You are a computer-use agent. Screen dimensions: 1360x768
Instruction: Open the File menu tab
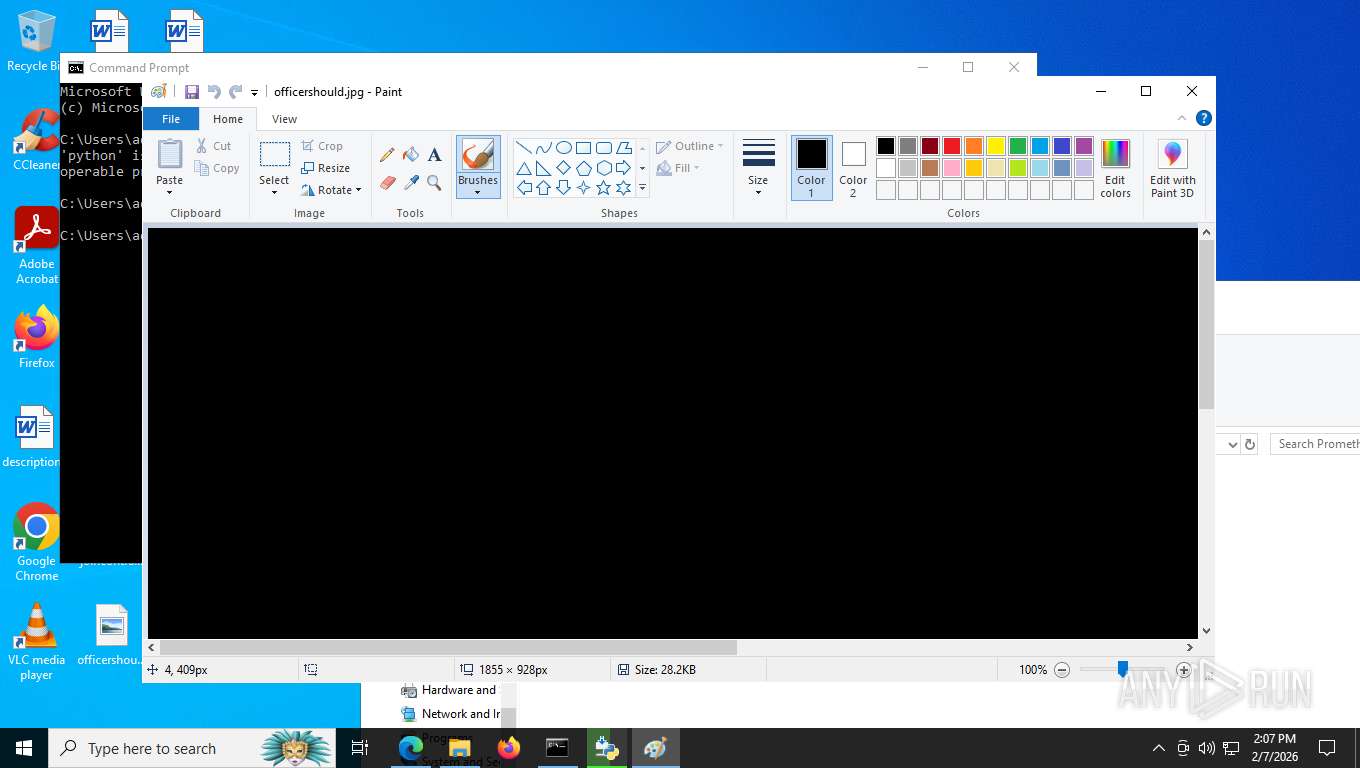tap(171, 118)
